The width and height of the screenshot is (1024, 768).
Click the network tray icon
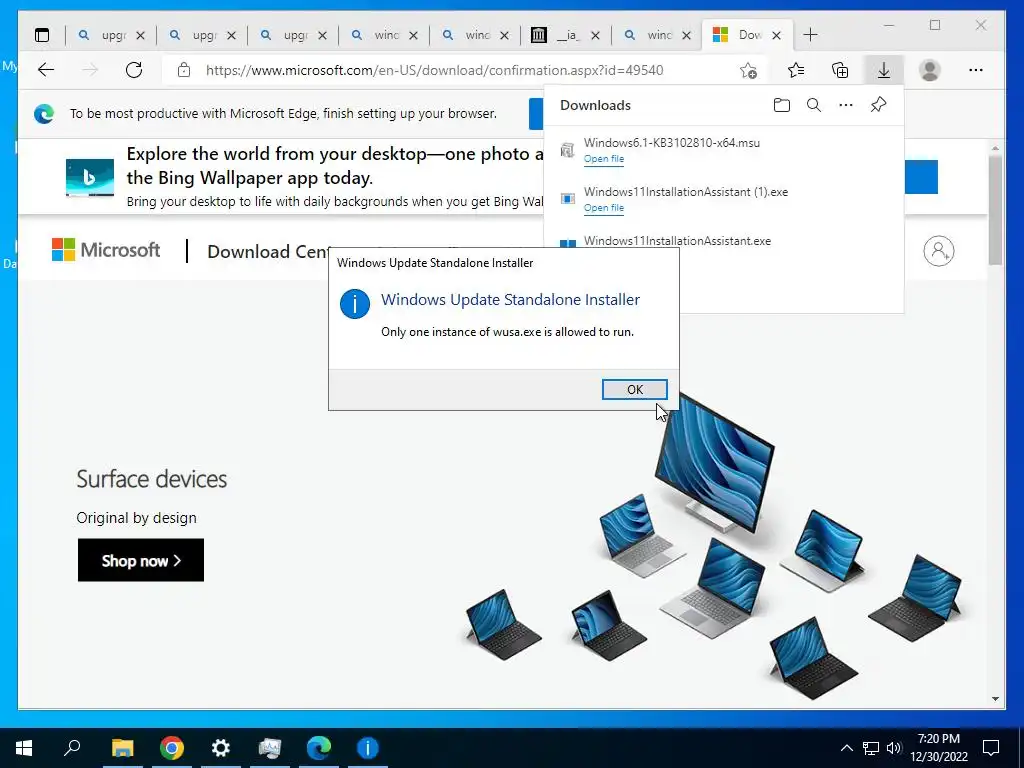(x=871, y=748)
